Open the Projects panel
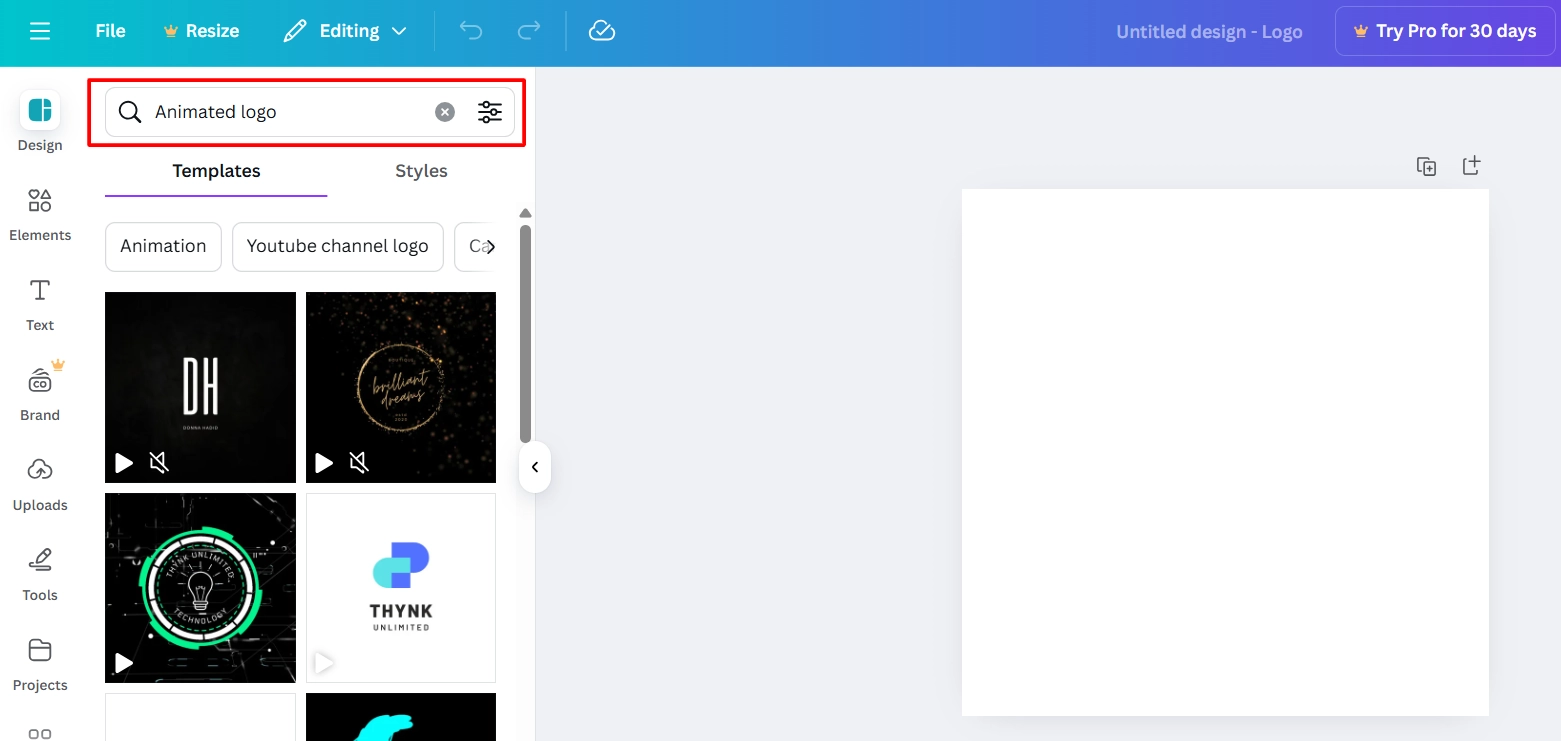This screenshot has height=741, width=1561. click(39, 660)
